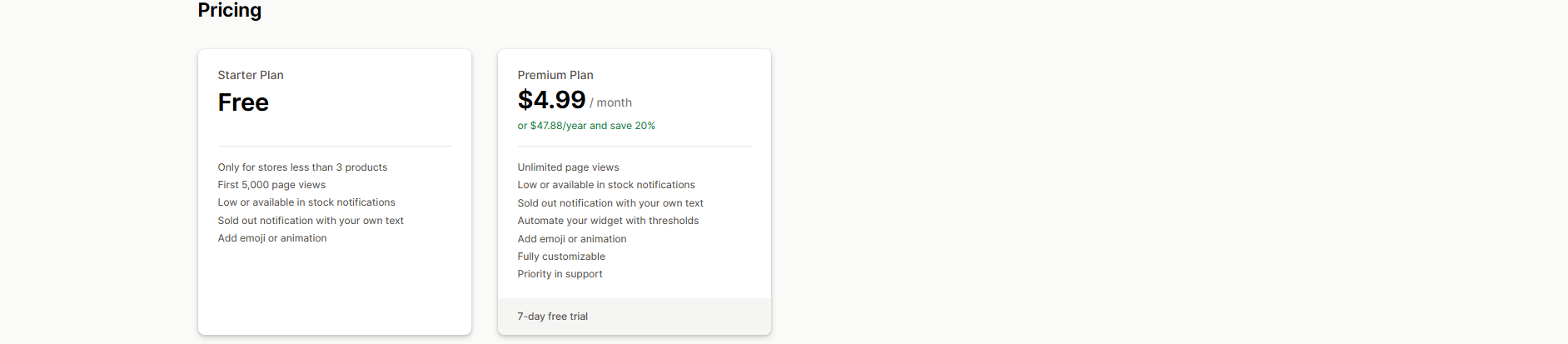
Task: Click the $47.88/year save 20% offer
Action: [x=586, y=126]
